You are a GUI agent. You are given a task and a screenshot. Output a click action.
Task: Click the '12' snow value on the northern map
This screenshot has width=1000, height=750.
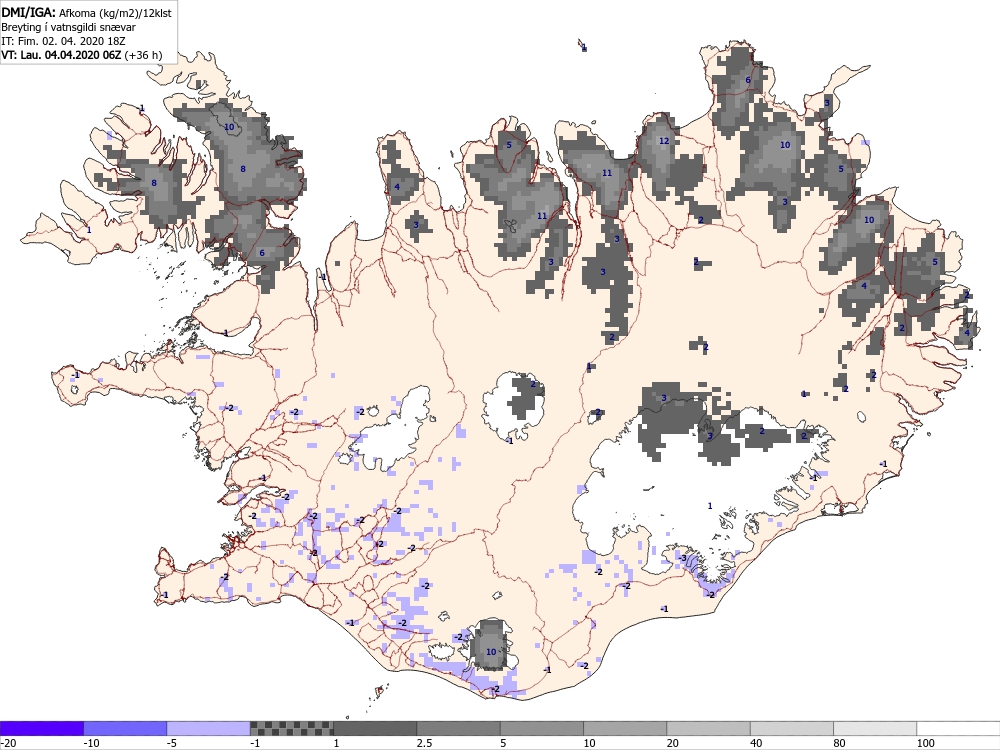[664, 141]
